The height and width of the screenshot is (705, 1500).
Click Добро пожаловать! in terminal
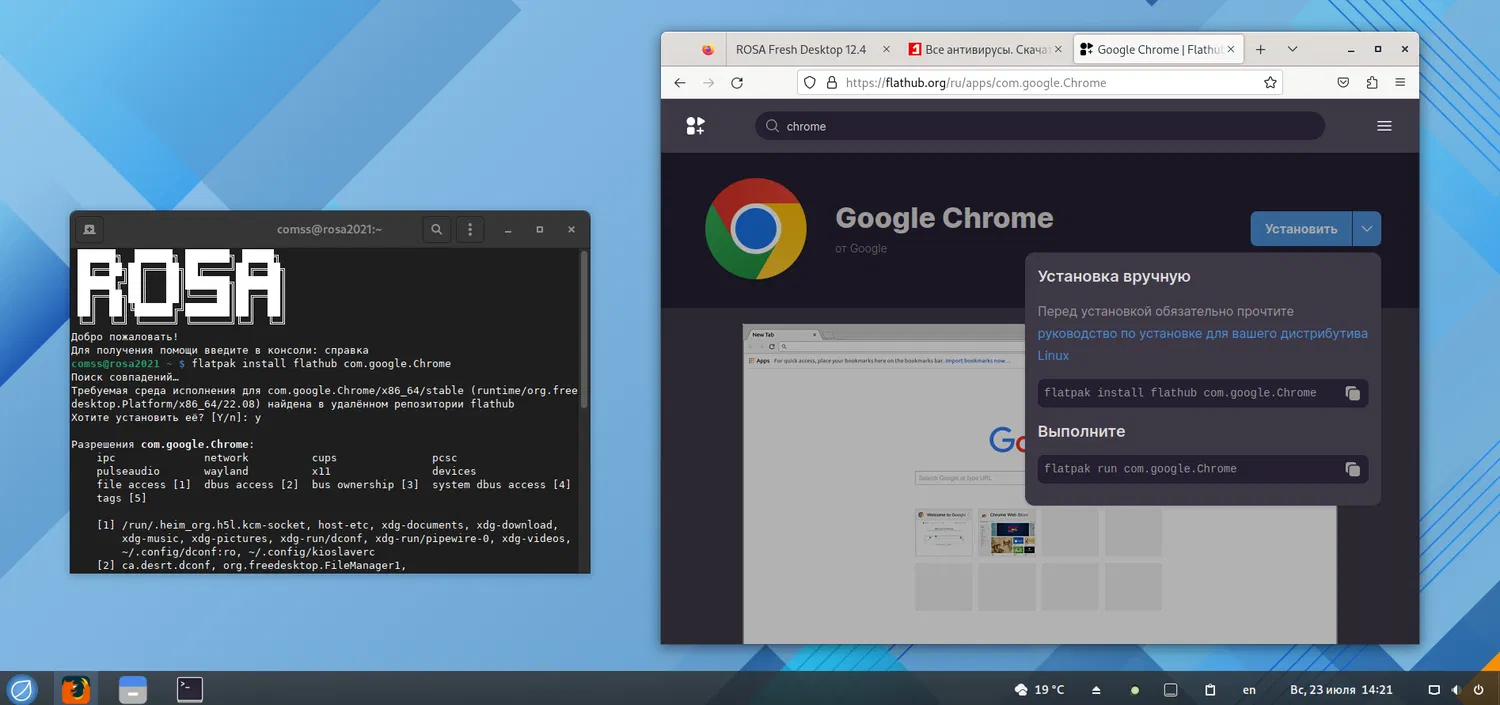[x=124, y=337]
